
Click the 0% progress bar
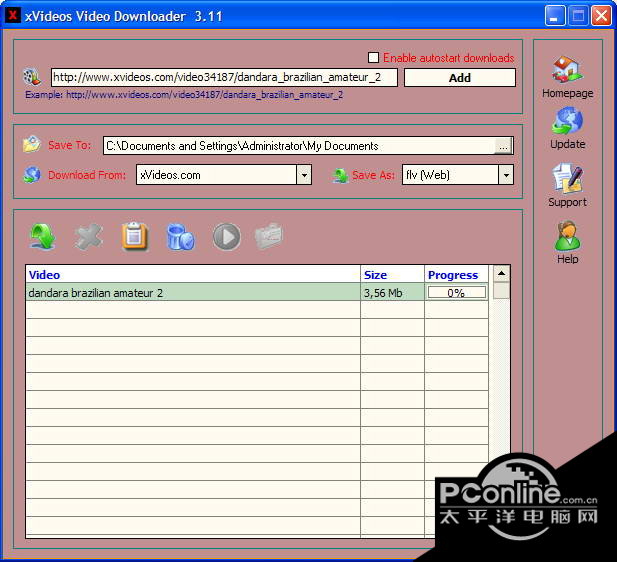pos(456,292)
